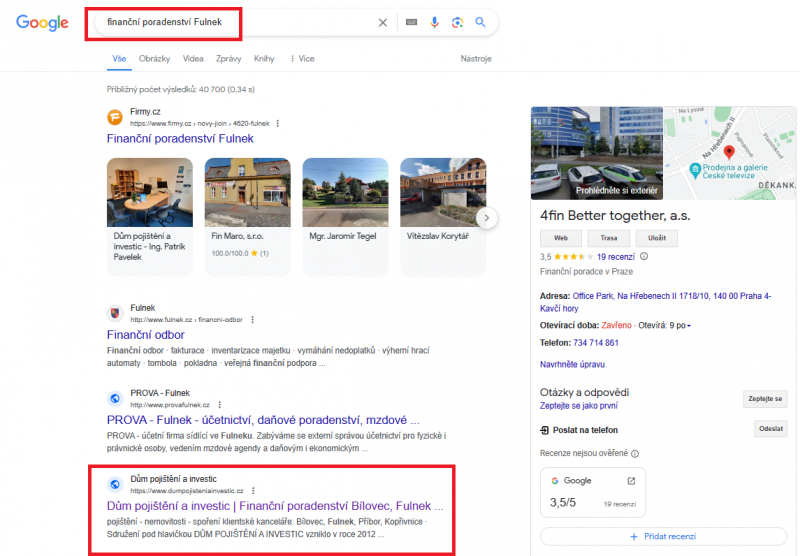Open the Vítězslav Korytář card
Screen dimensions: 800x556
click(x=443, y=217)
